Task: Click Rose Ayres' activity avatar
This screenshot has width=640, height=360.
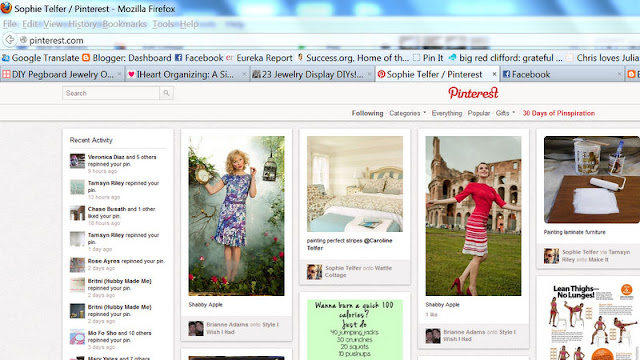Action: click(x=77, y=265)
